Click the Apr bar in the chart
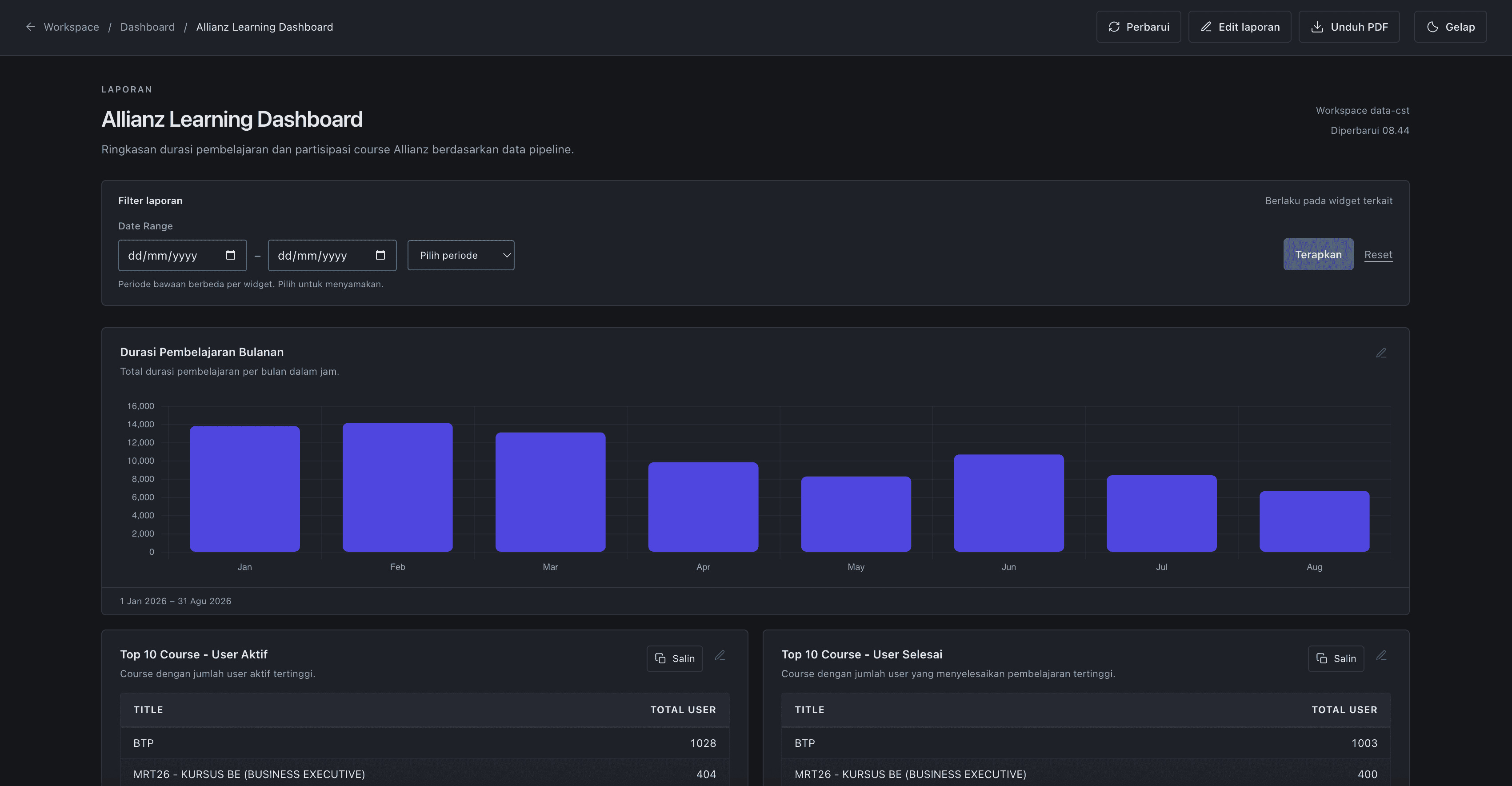Viewport: 1512px width, 786px height. tap(703, 506)
